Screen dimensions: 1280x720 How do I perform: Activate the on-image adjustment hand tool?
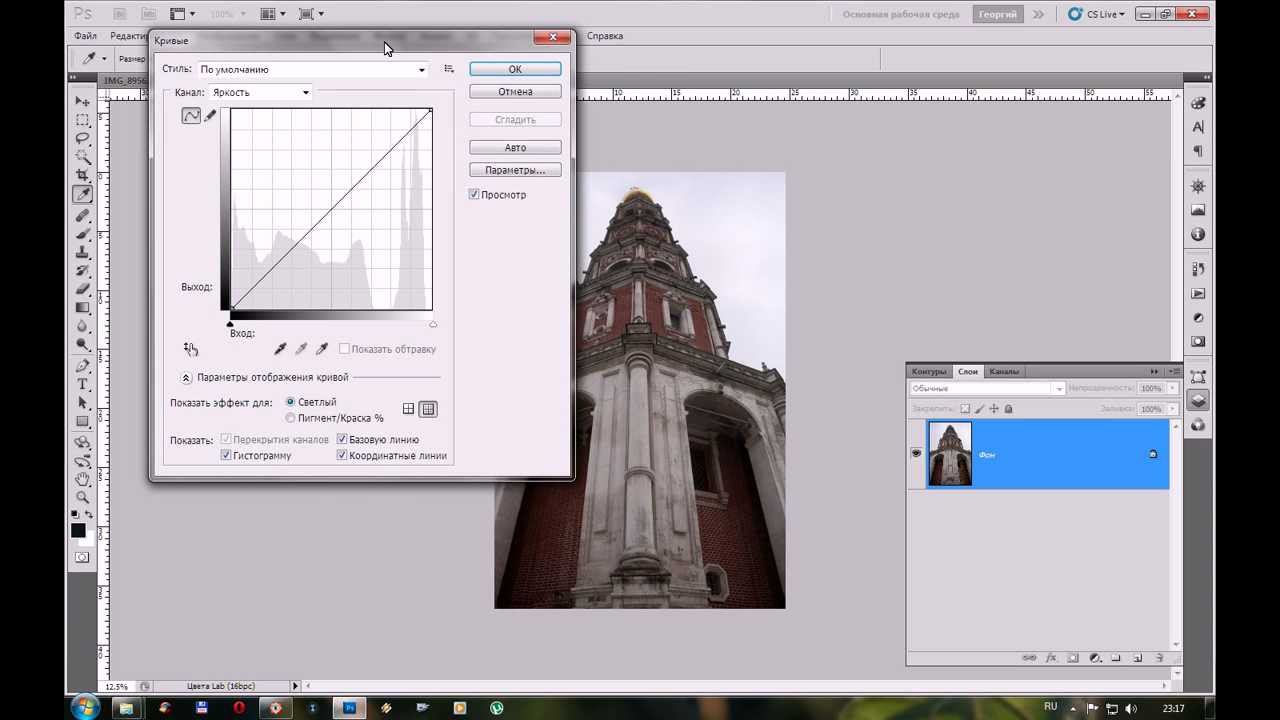click(x=190, y=349)
